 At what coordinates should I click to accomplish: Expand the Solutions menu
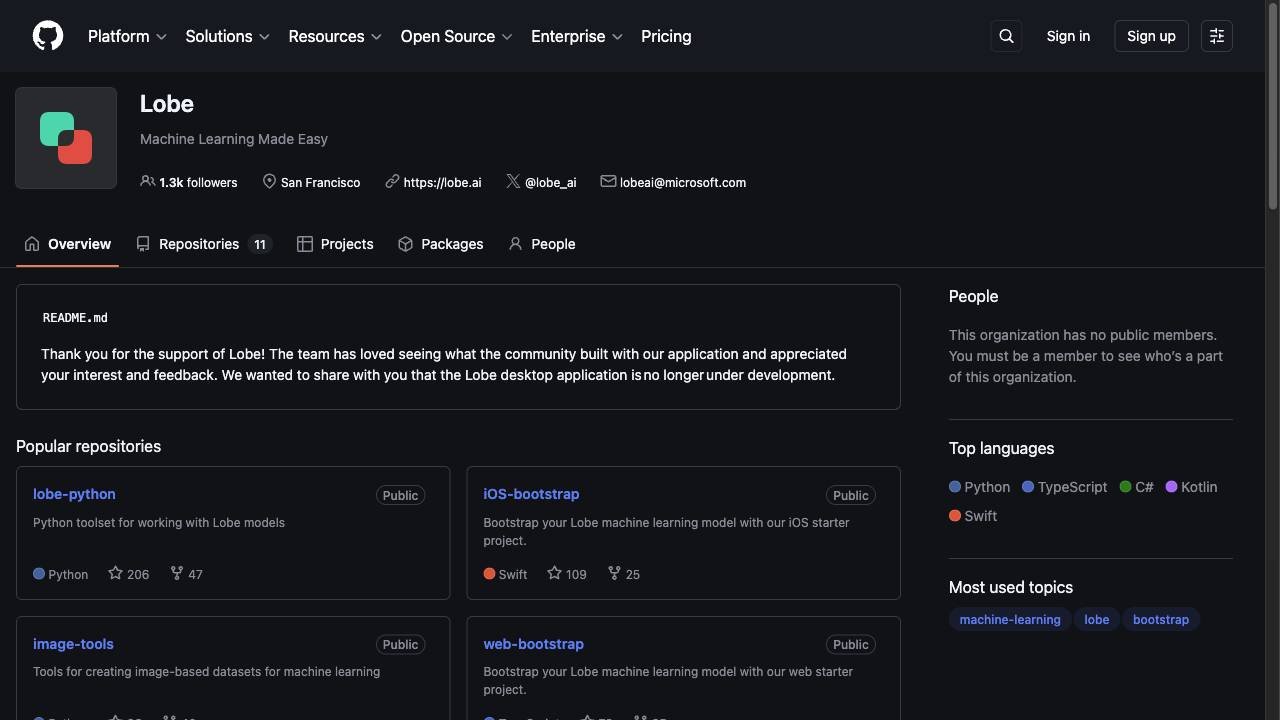(228, 36)
